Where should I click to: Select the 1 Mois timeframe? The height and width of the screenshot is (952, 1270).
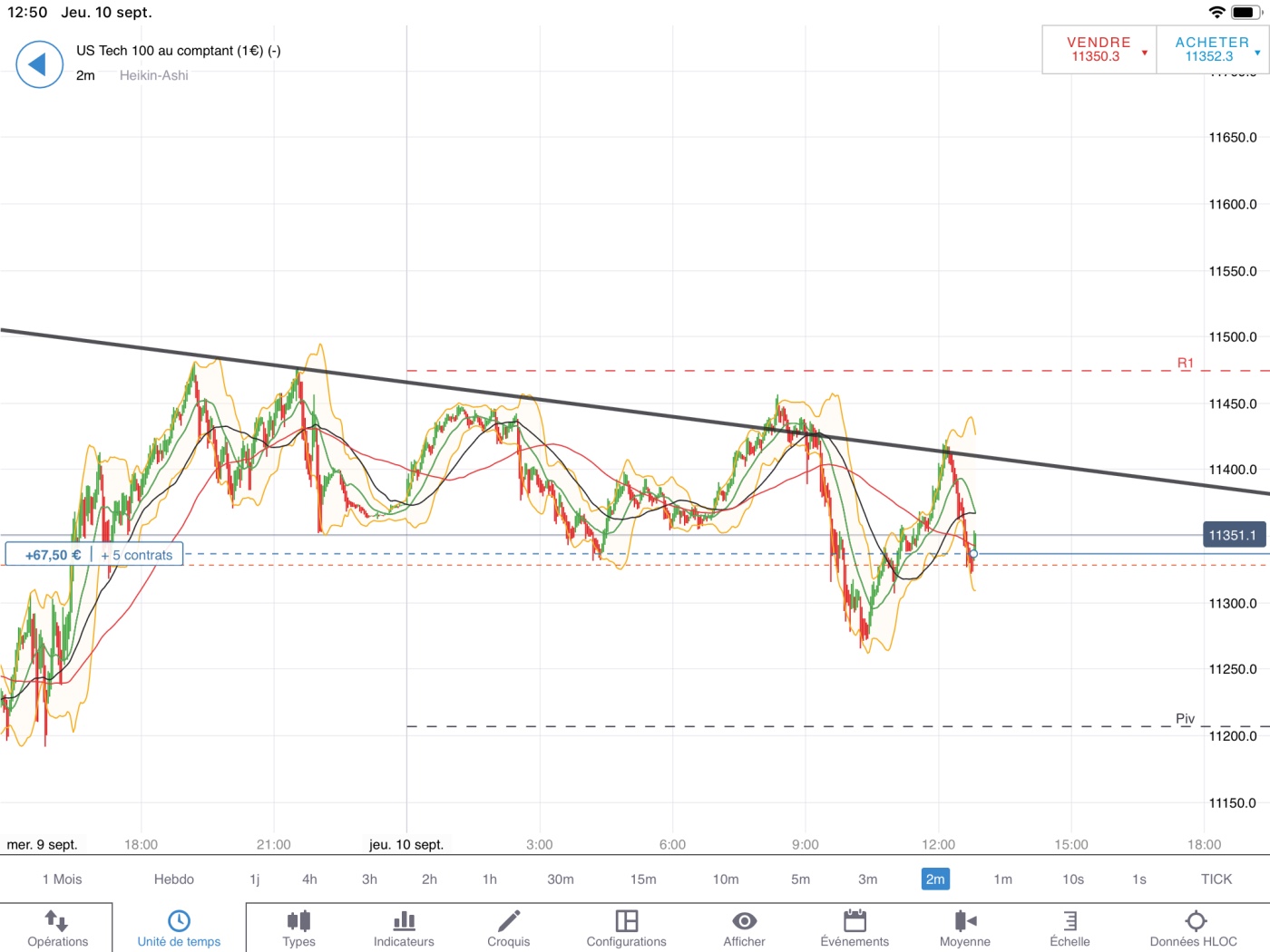(x=63, y=879)
